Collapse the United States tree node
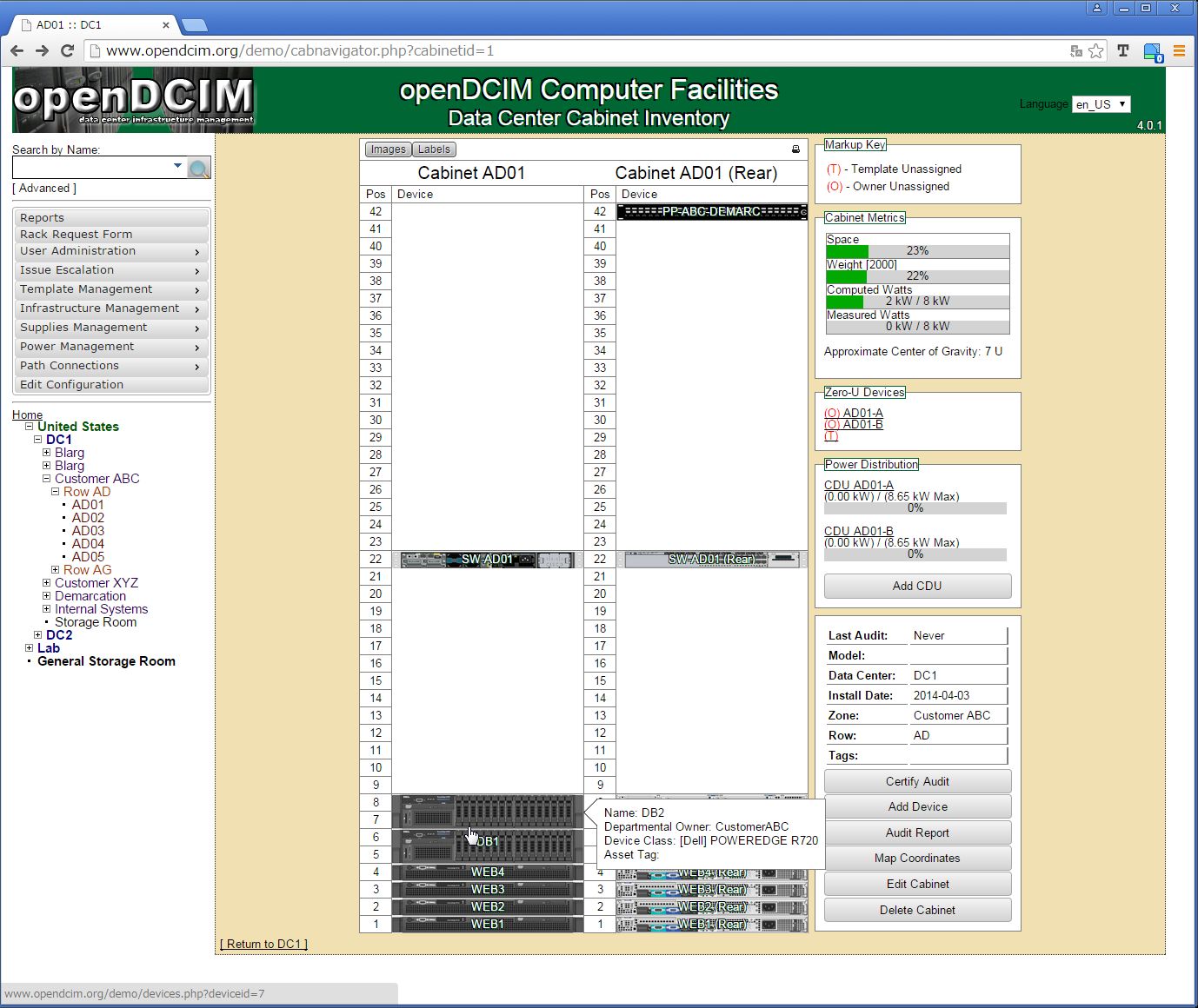The height and width of the screenshot is (1008, 1198). click(29, 426)
